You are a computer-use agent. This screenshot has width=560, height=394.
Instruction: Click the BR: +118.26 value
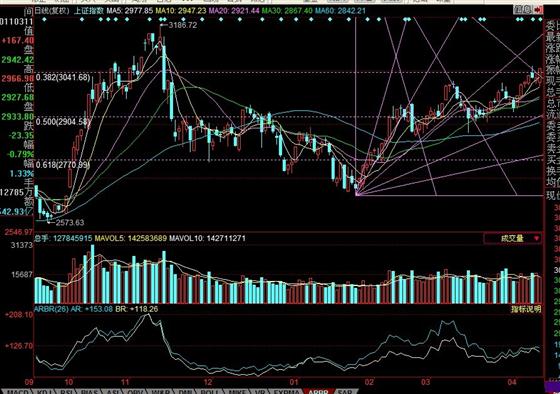(136, 309)
